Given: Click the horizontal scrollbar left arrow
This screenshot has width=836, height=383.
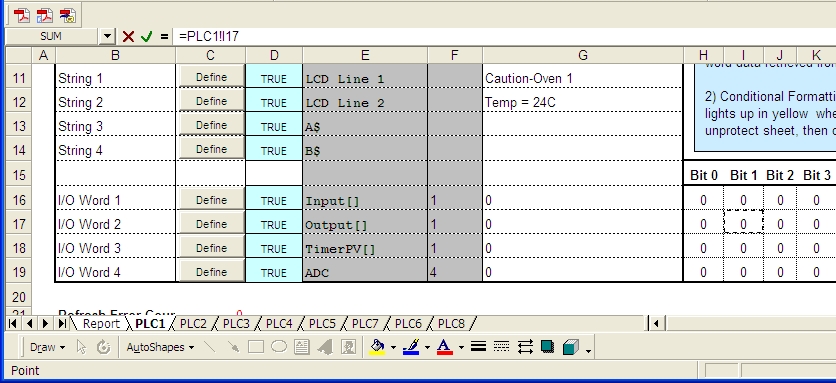Looking at the screenshot, I should 656,323.
